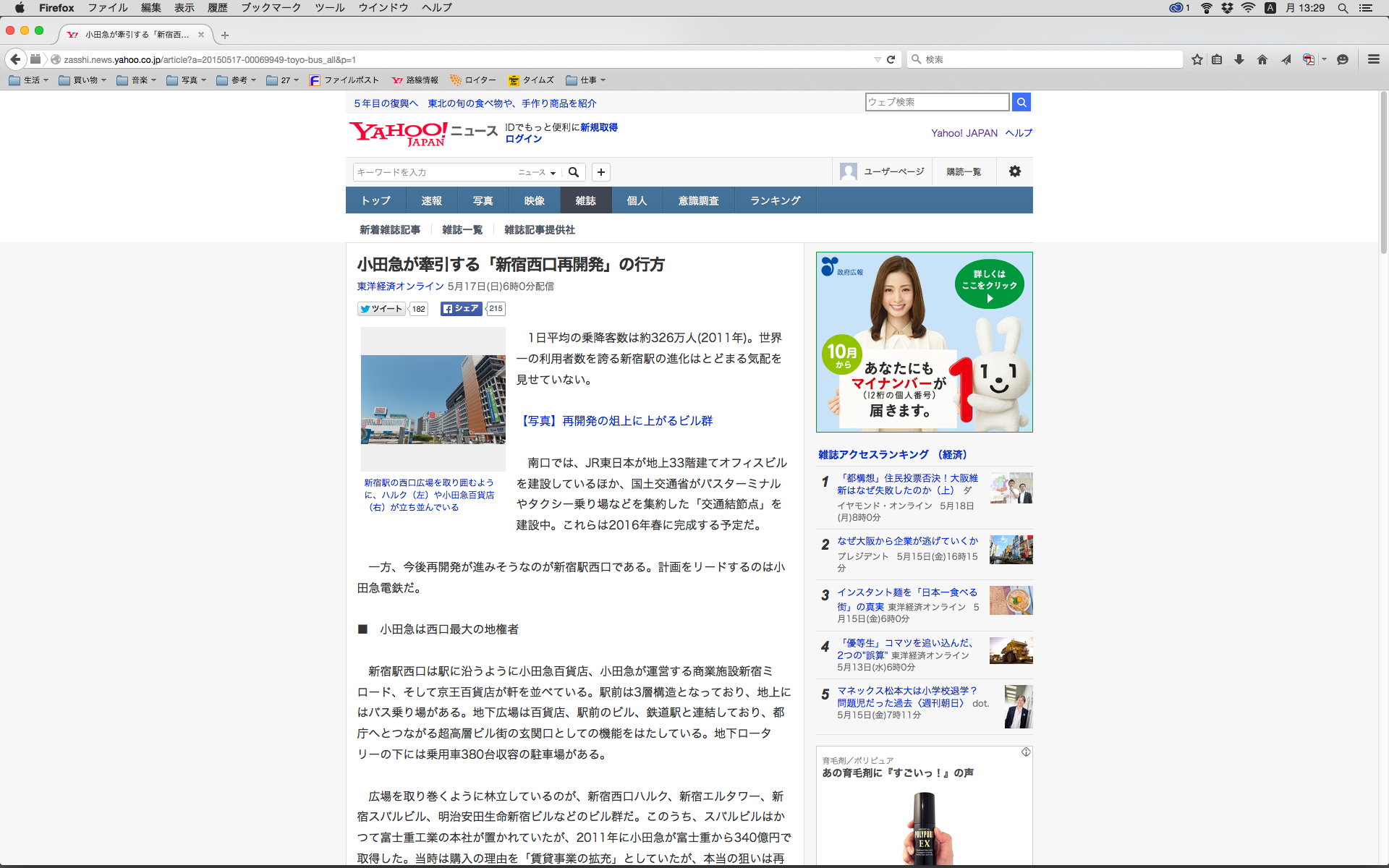Viewport: 1389px width, 868px height.
Task: Click the Shinjuku station article photo
Action: 433,399
